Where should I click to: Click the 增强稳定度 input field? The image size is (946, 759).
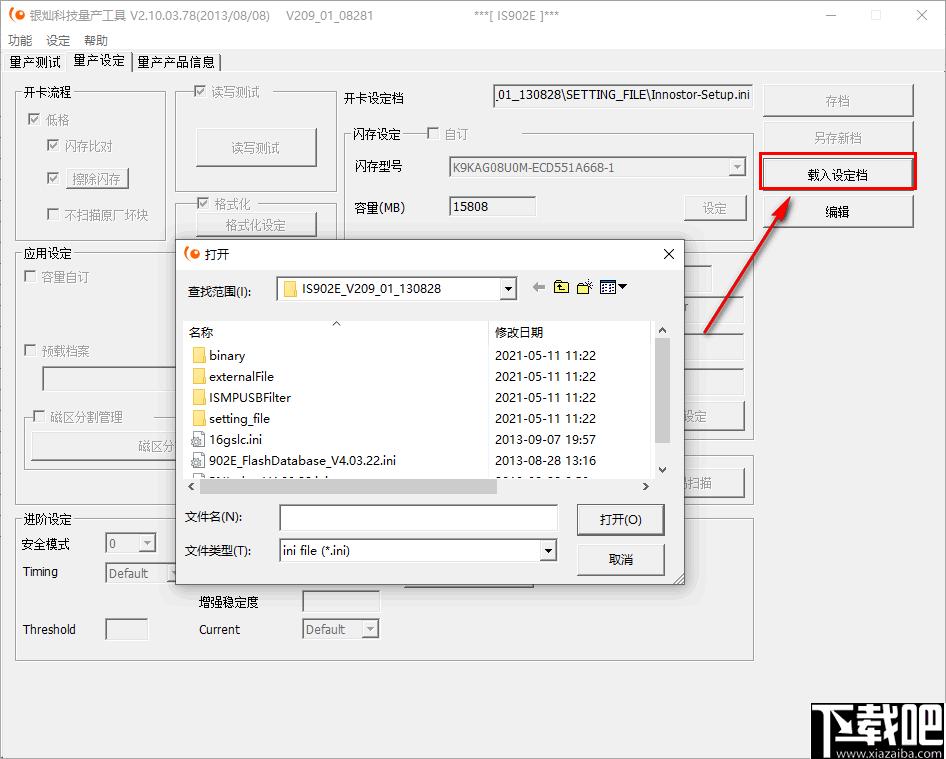coord(341,601)
